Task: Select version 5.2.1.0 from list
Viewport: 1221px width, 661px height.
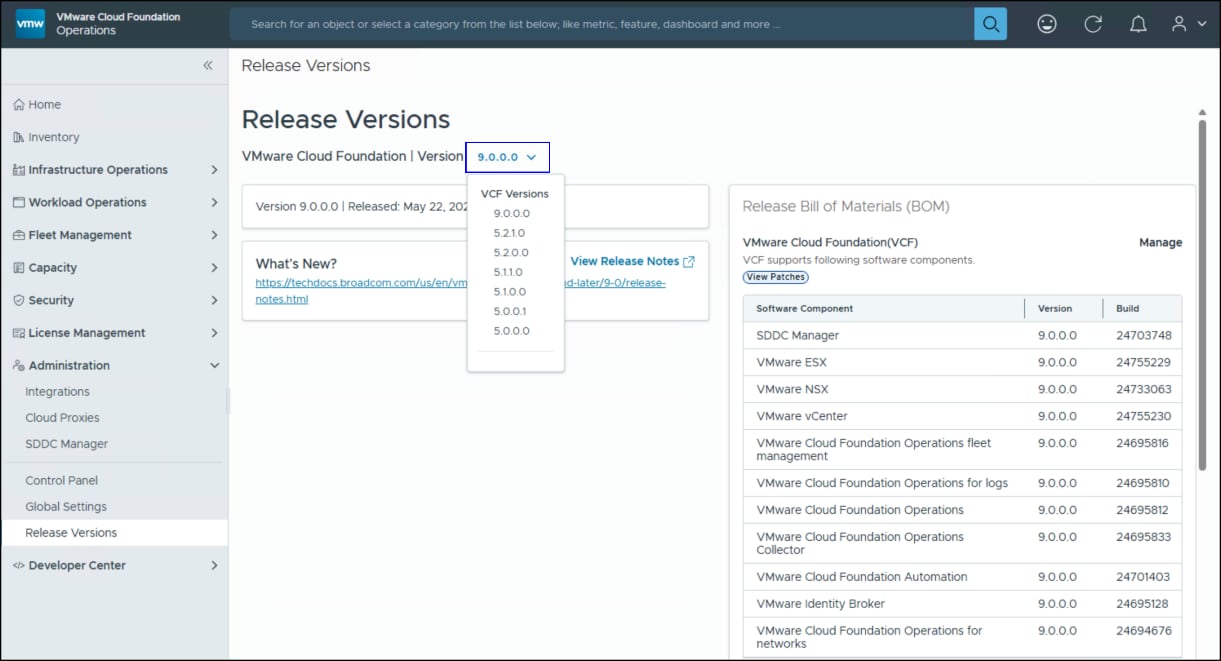Action: point(509,233)
